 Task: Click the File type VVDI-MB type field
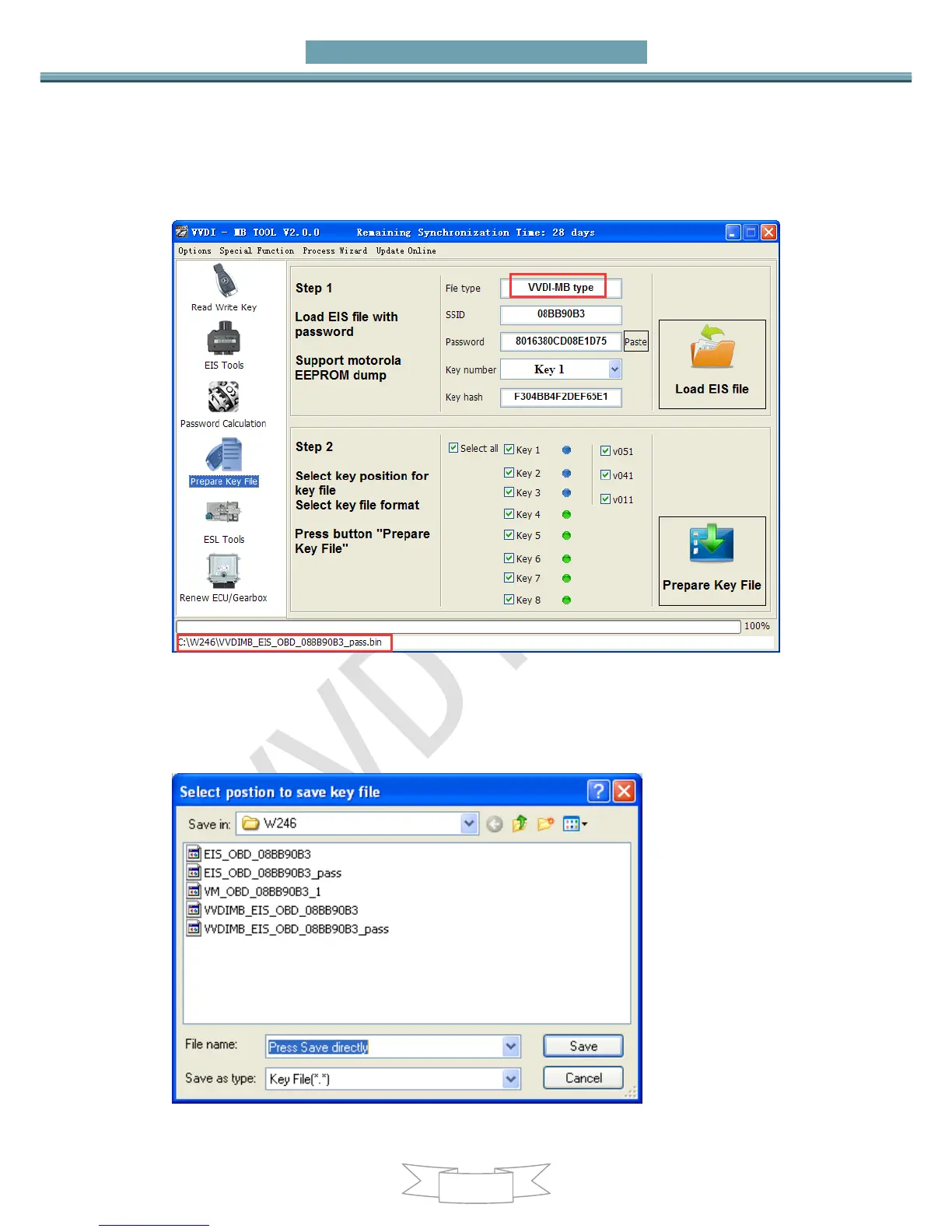point(561,288)
